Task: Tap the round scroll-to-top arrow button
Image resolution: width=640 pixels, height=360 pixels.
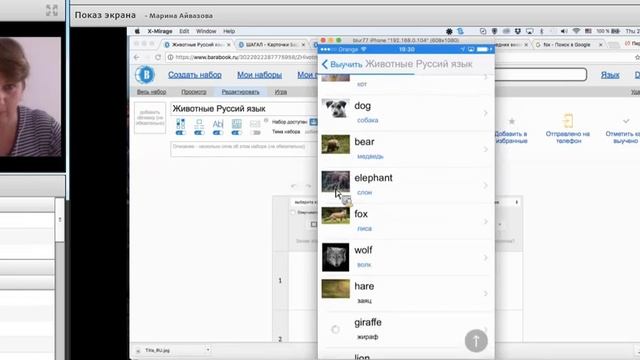Action: tap(476, 340)
